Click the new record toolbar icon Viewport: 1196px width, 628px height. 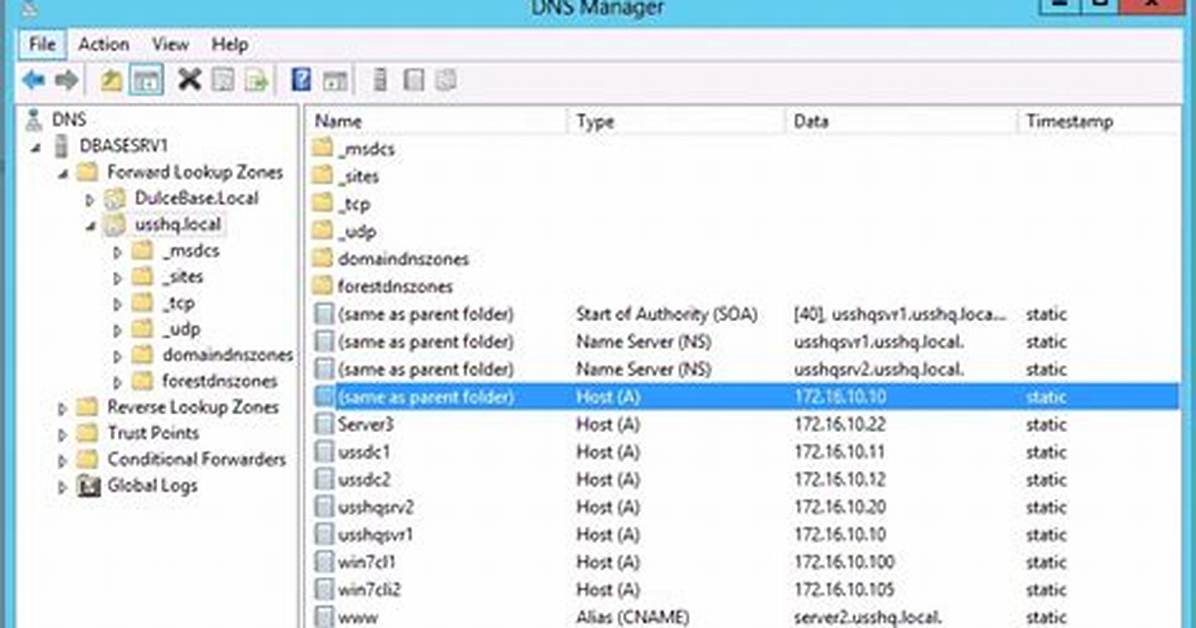point(413,80)
